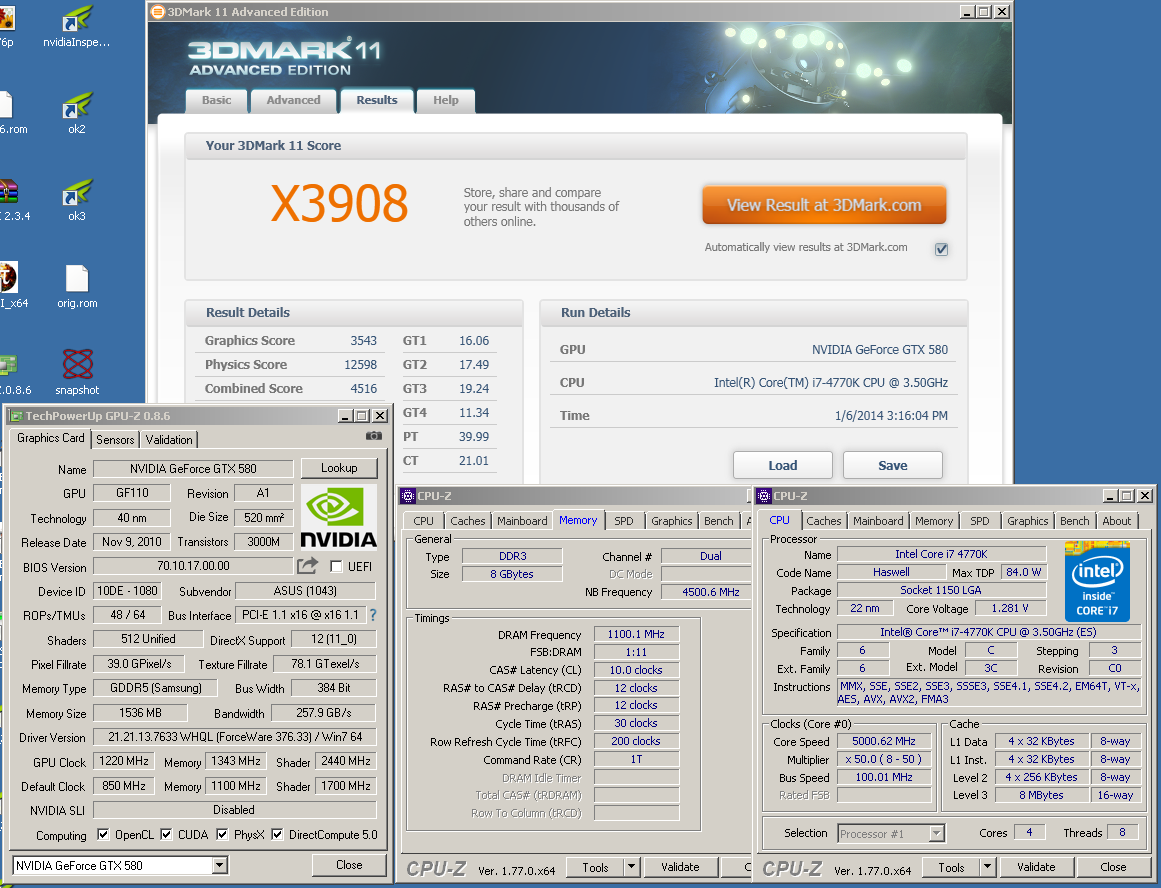Click the 3DMark 11 title bar icon

pos(158,11)
